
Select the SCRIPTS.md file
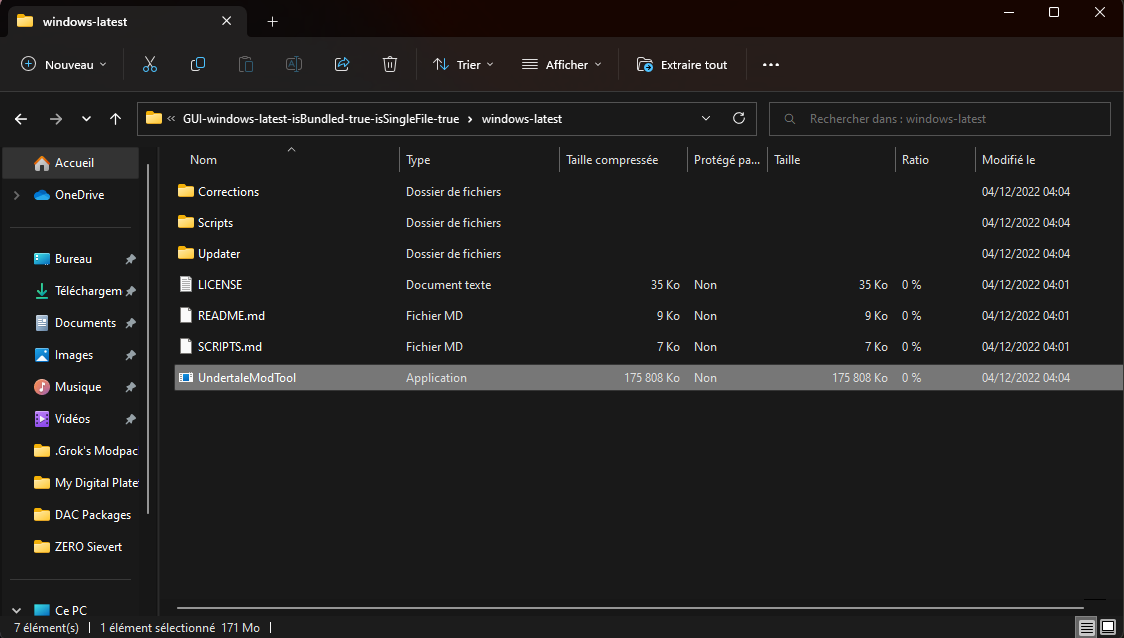[648, 347]
